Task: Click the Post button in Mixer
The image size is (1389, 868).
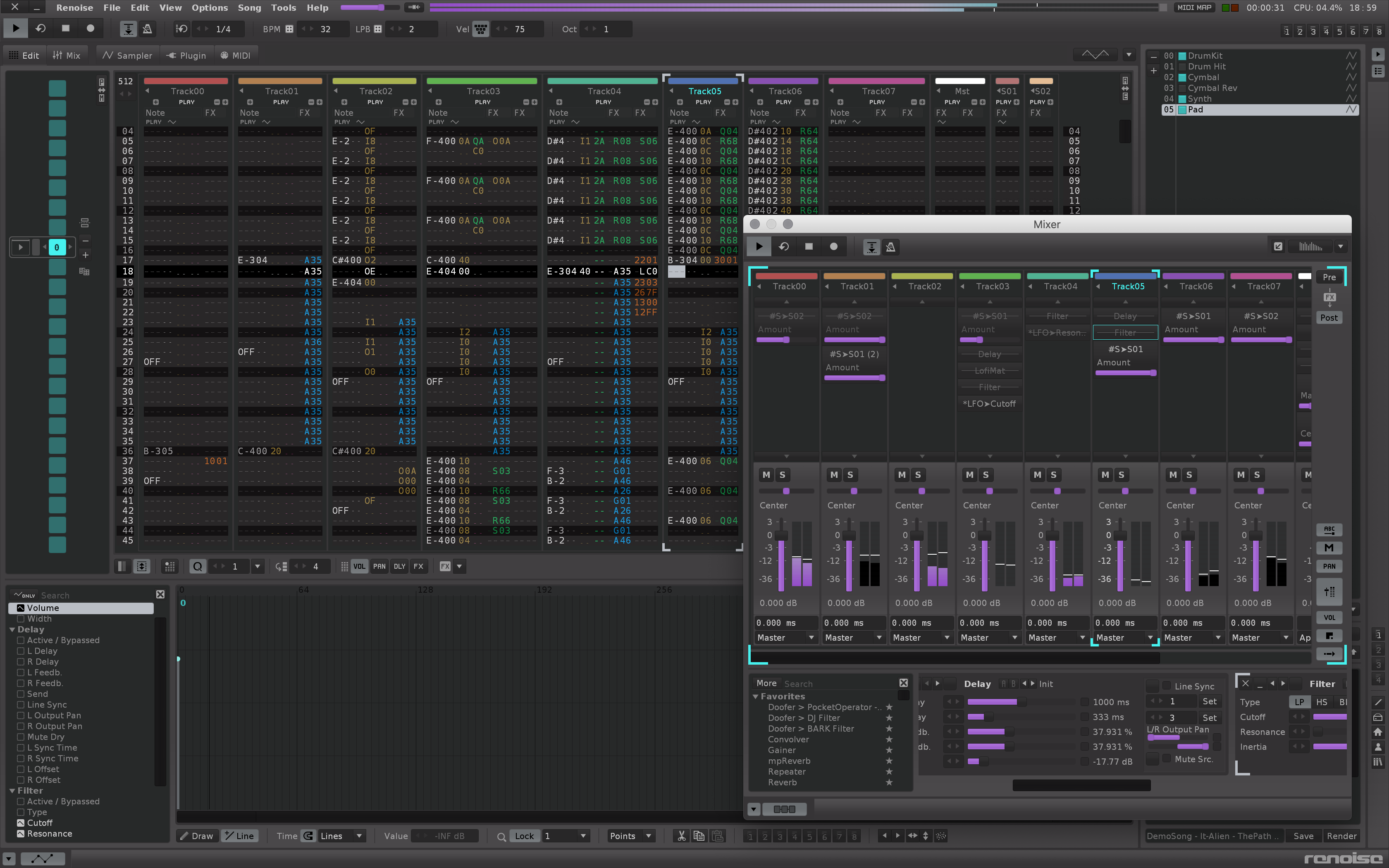Action: click(1329, 317)
